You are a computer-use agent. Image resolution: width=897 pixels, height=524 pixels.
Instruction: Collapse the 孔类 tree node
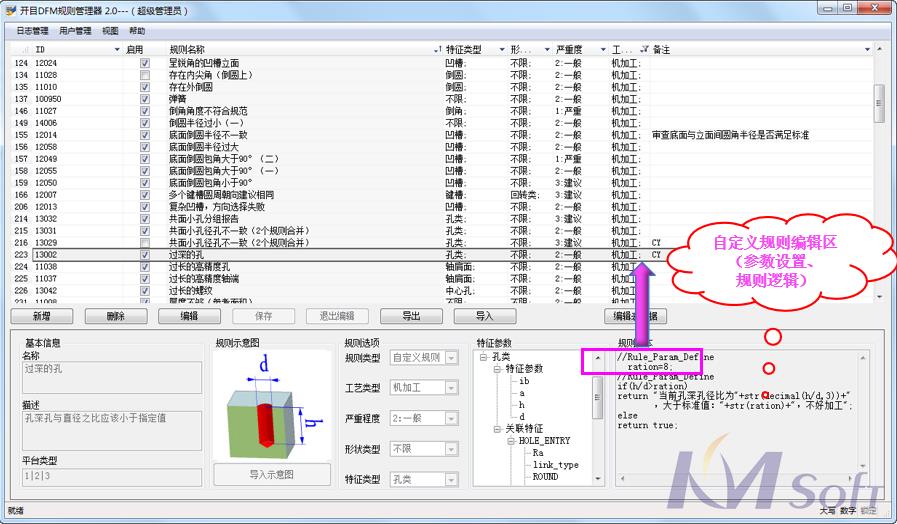pos(484,357)
